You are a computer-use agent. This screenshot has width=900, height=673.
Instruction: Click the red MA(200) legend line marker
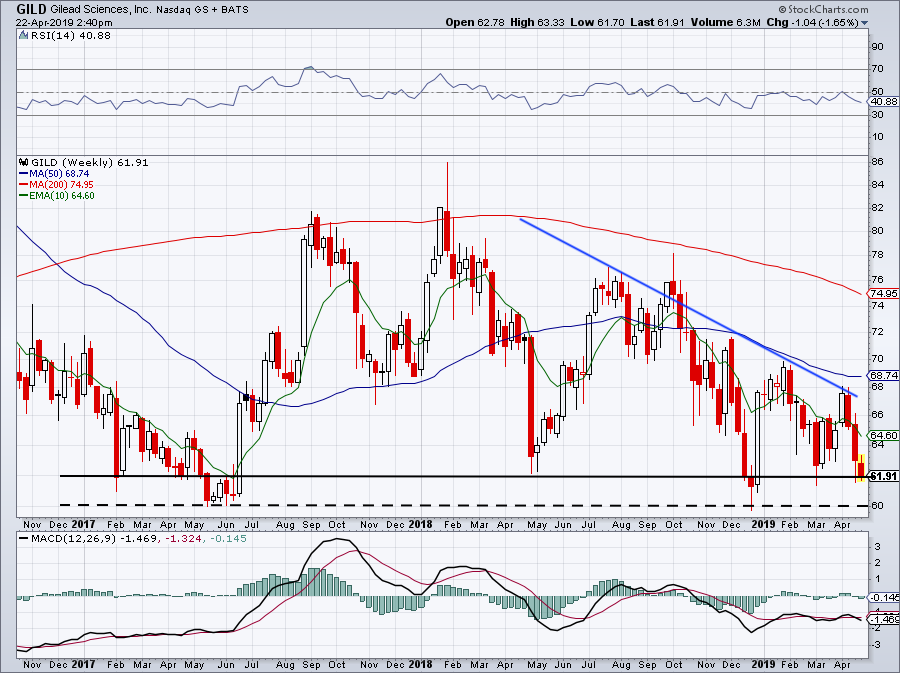(24, 185)
